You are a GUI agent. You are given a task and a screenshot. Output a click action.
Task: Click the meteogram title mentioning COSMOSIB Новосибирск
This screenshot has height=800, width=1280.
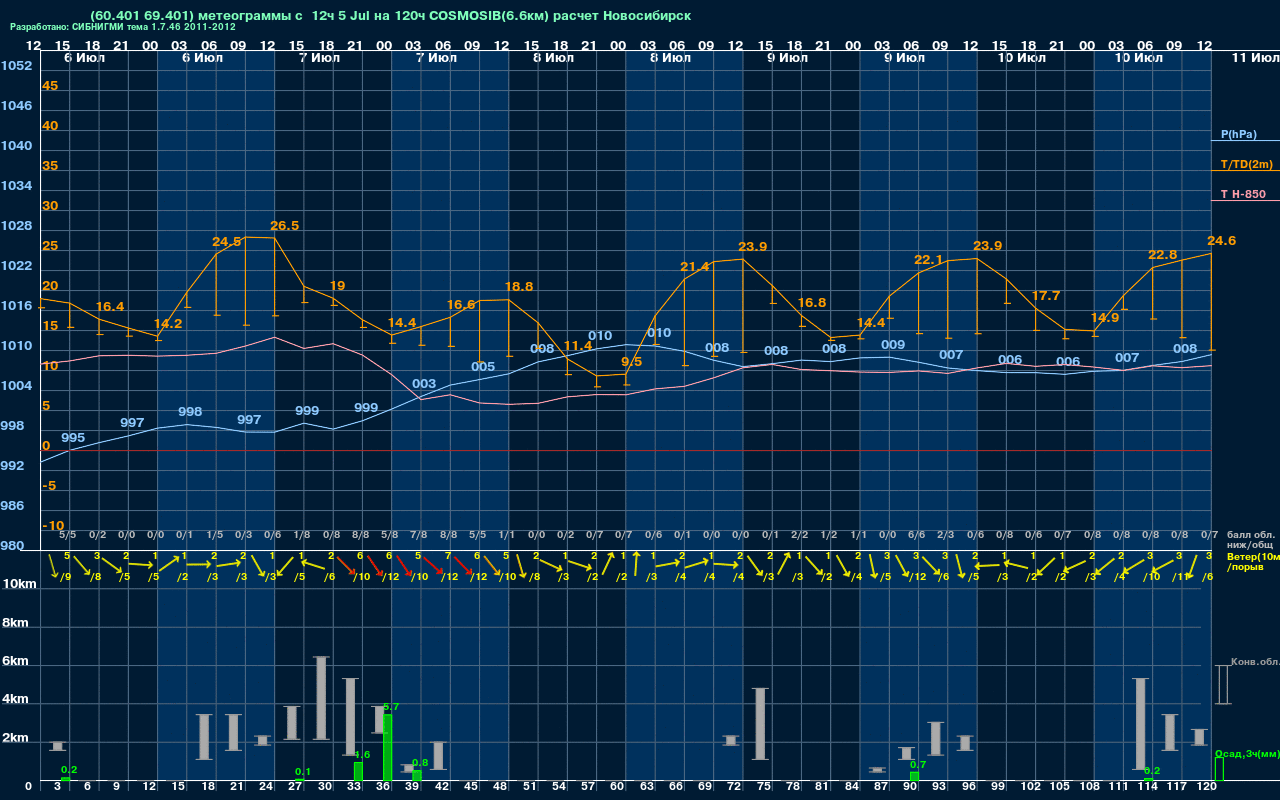390,16
